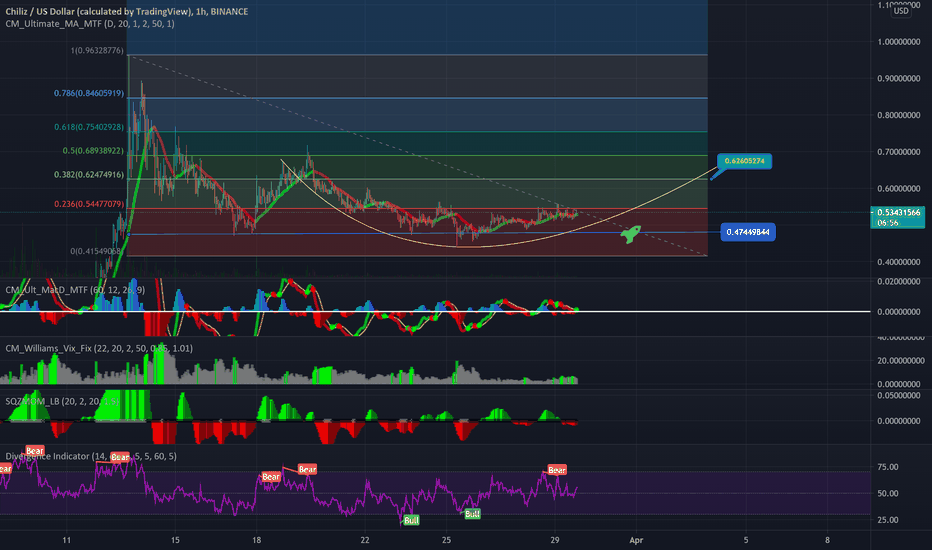Click the Bull label at the RSI low after date 22
The height and width of the screenshot is (550, 932).
coord(411,520)
